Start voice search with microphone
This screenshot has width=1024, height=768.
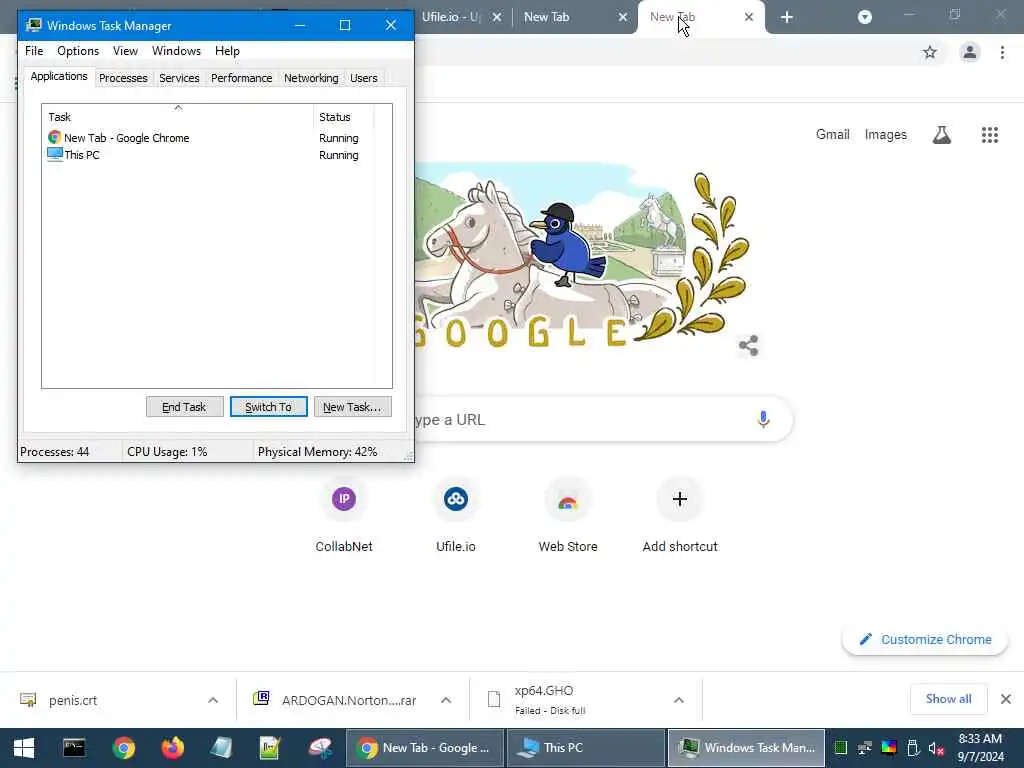coord(763,419)
